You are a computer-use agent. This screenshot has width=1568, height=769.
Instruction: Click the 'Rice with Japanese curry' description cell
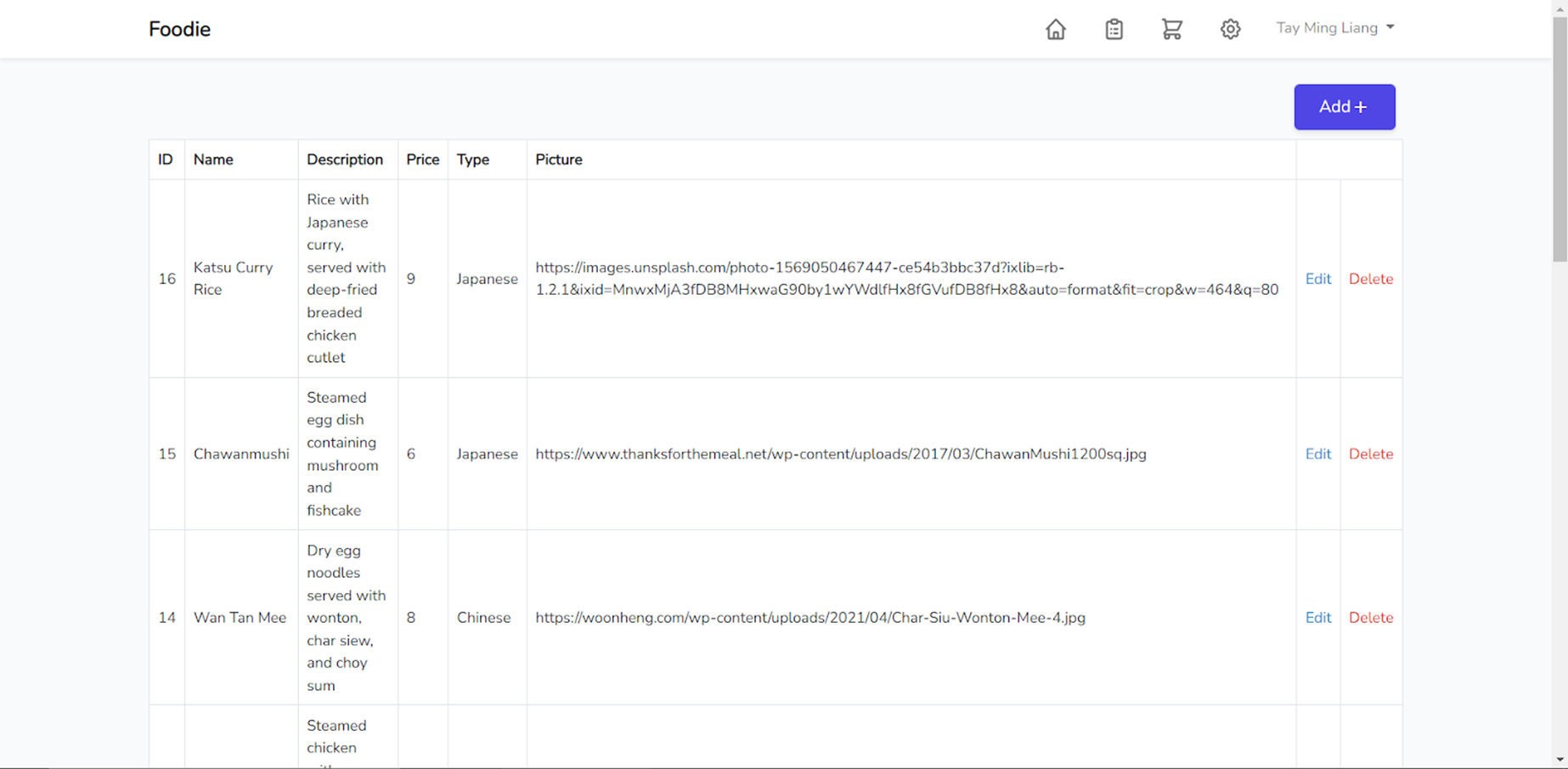pos(347,279)
